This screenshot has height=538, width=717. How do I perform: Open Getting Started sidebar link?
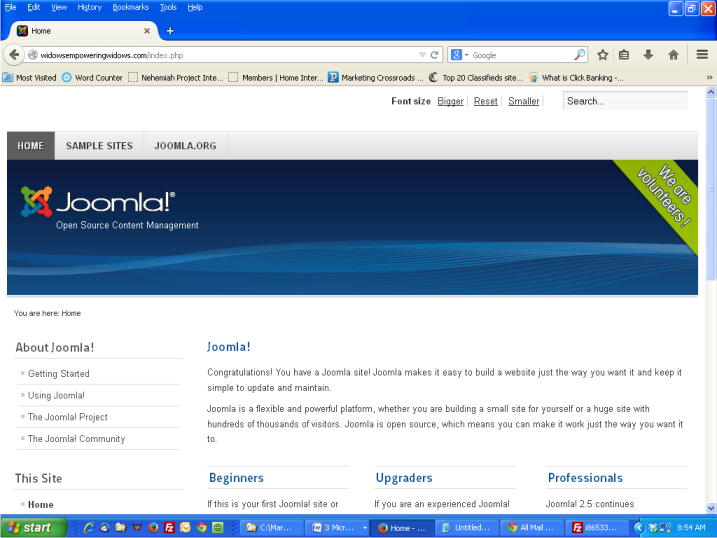59,373
